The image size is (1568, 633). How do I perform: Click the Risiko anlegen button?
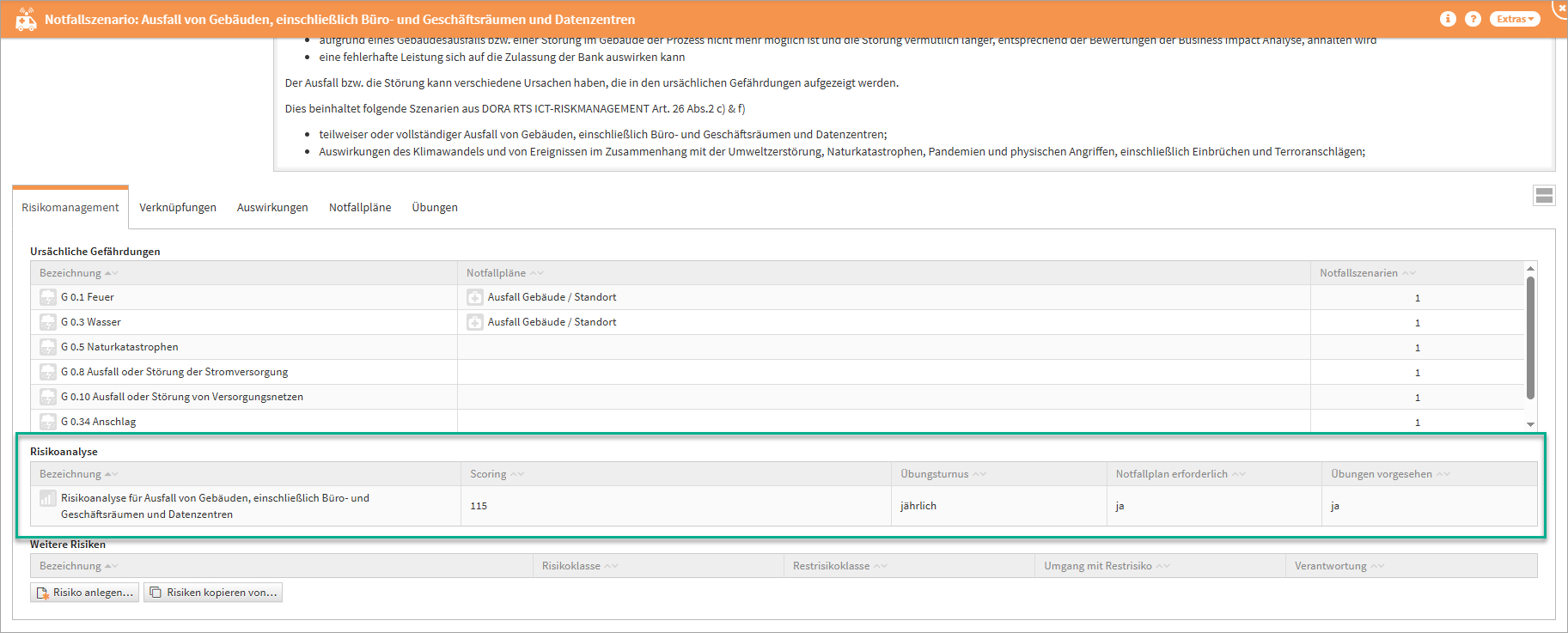[85, 593]
